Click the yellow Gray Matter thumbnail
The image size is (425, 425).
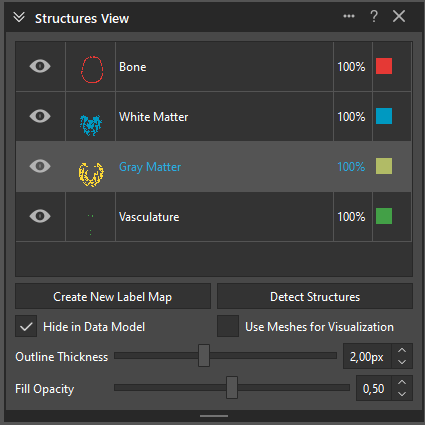pyautogui.click(x=91, y=174)
